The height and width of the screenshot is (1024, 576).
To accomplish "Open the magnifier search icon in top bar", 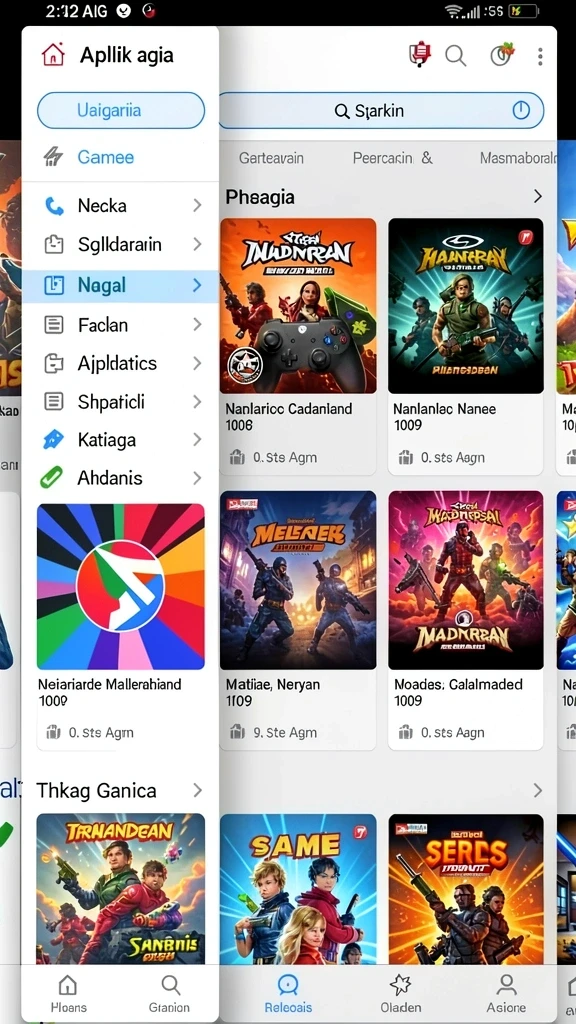I will (455, 56).
